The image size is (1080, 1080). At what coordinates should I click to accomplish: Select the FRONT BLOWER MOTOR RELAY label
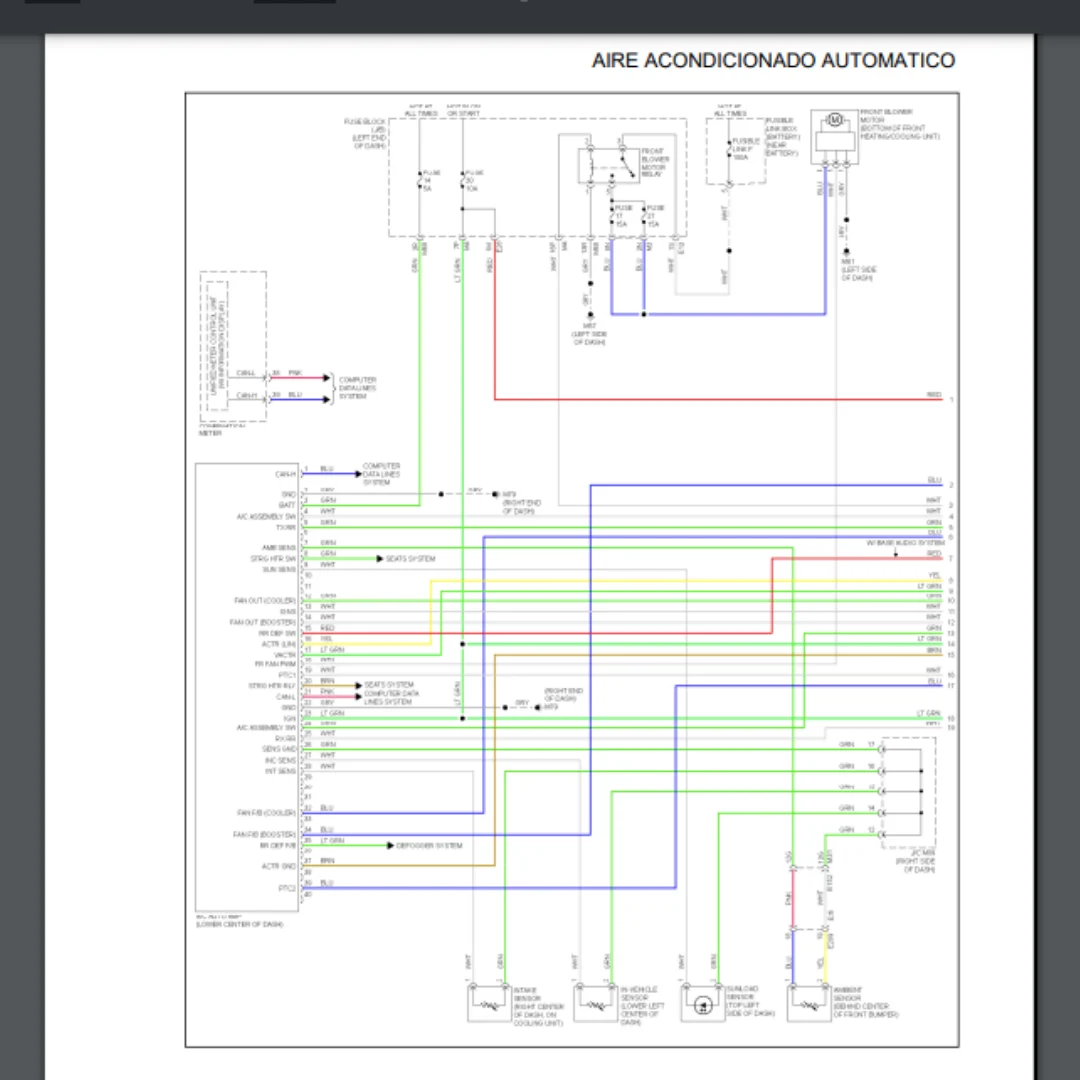(654, 163)
